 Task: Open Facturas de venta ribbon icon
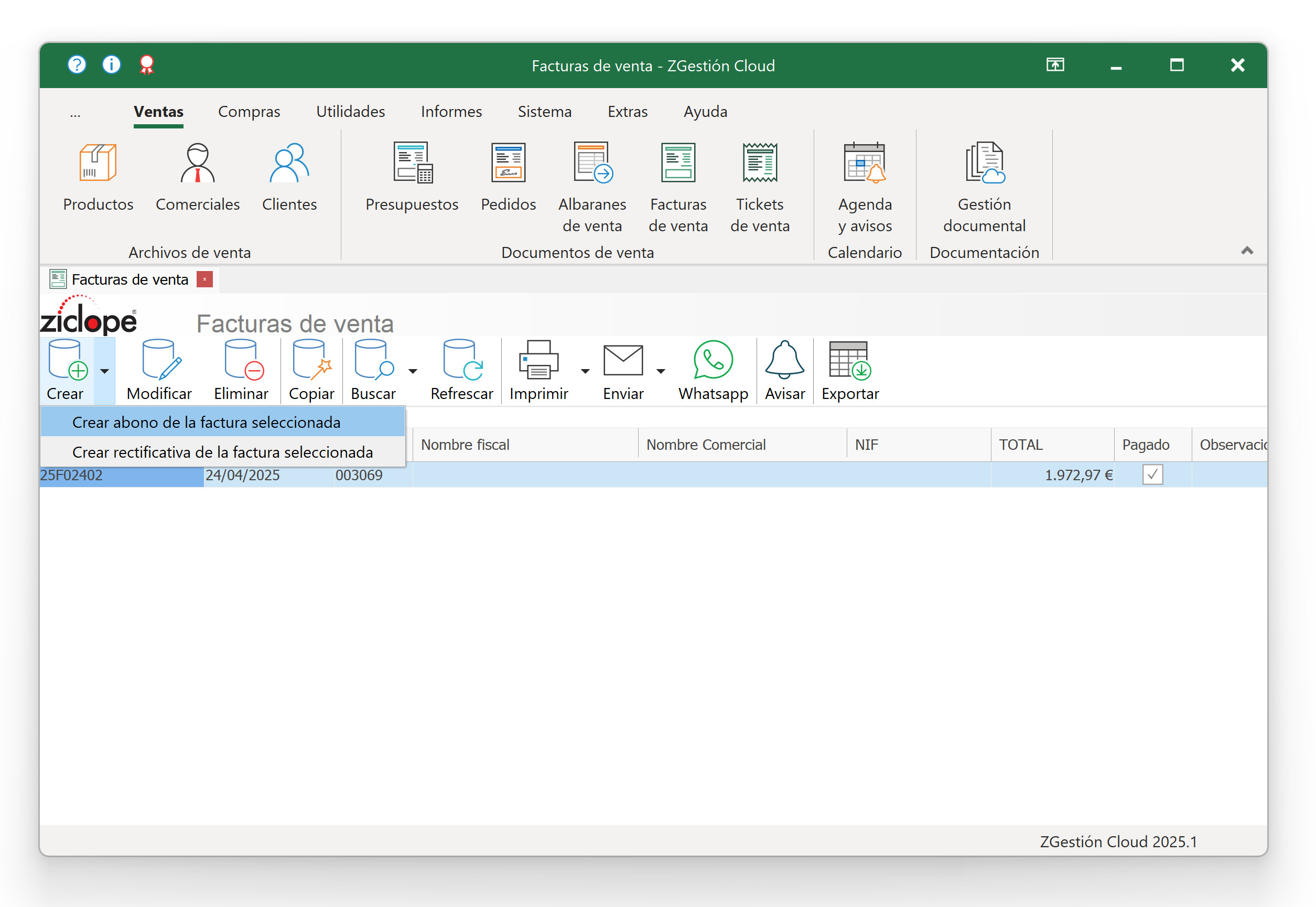pyautogui.click(x=678, y=188)
